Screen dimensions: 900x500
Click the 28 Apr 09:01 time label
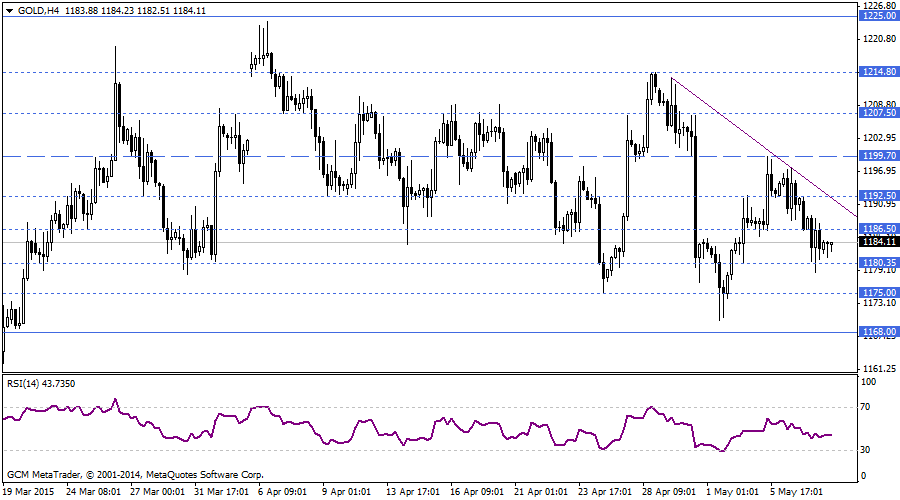coord(669,492)
